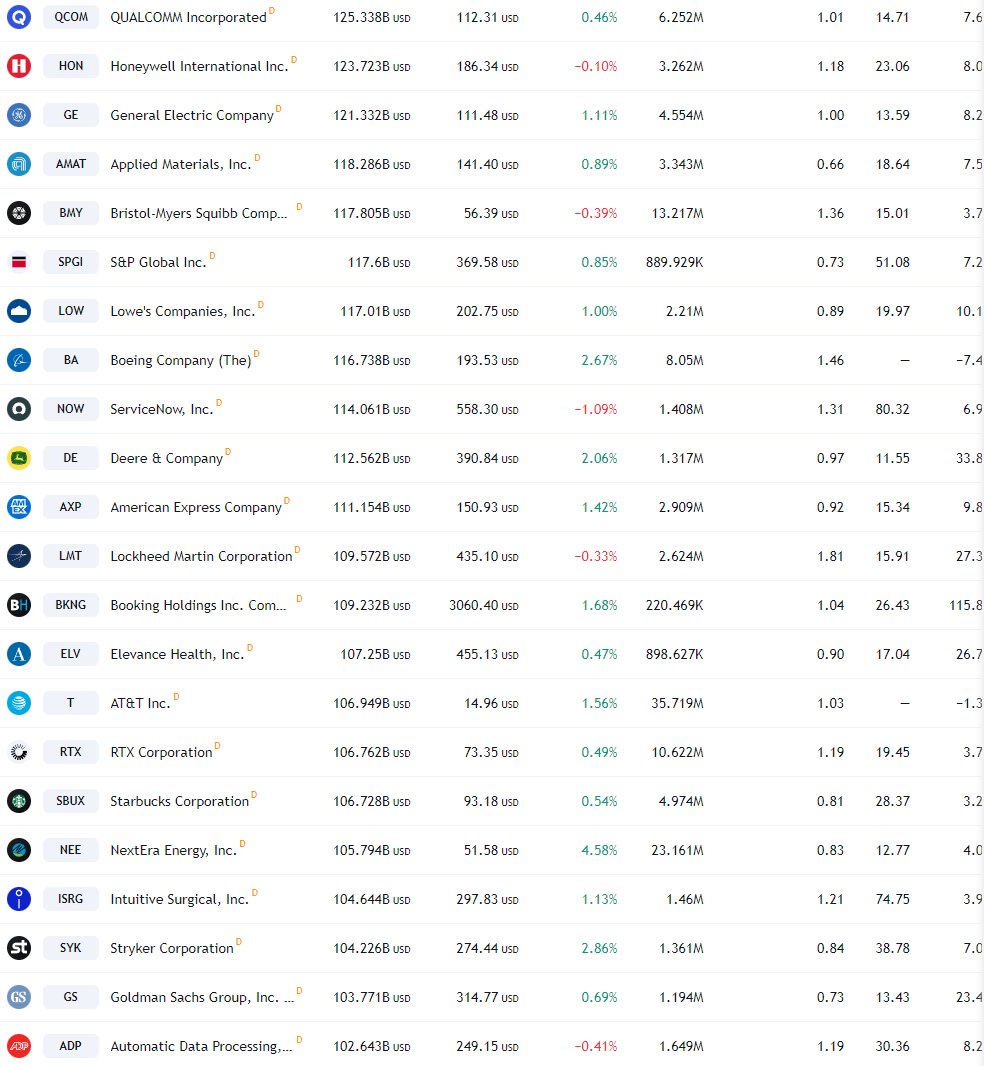Click the 220.469K volume value

[675, 605]
